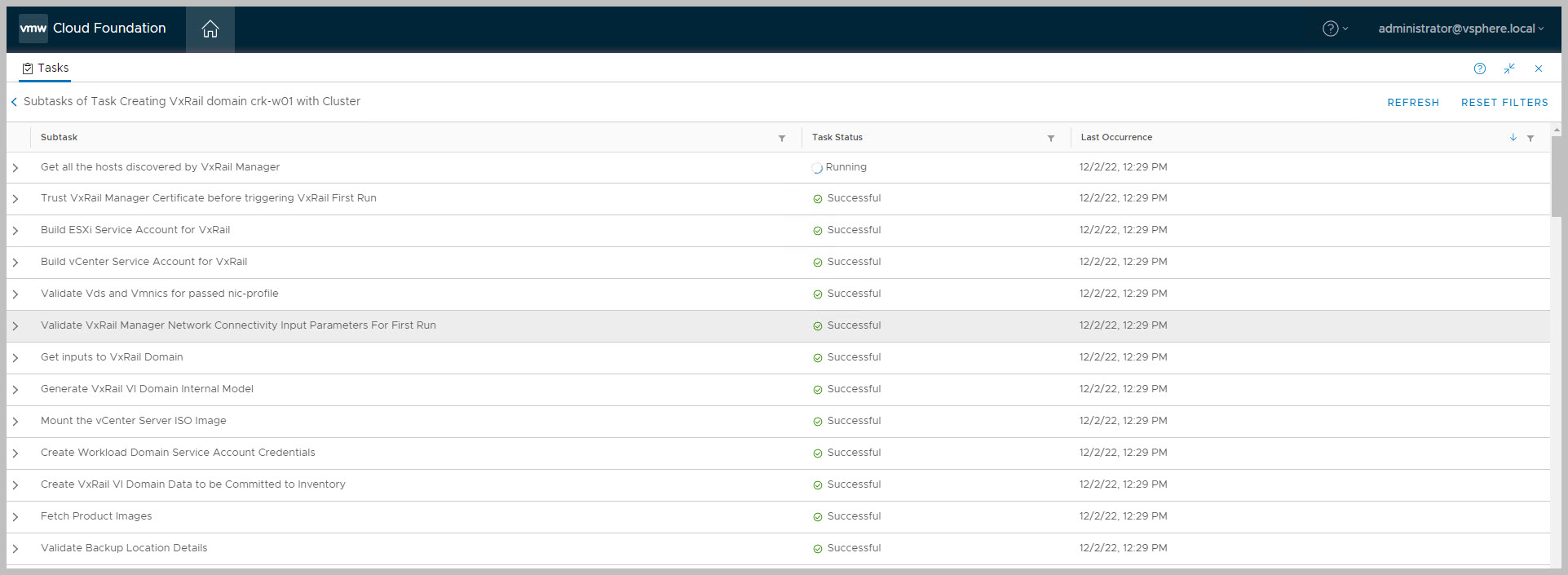1568x575 pixels.
Task: Click the Home icon in the top bar
Action: coord(210,29)
